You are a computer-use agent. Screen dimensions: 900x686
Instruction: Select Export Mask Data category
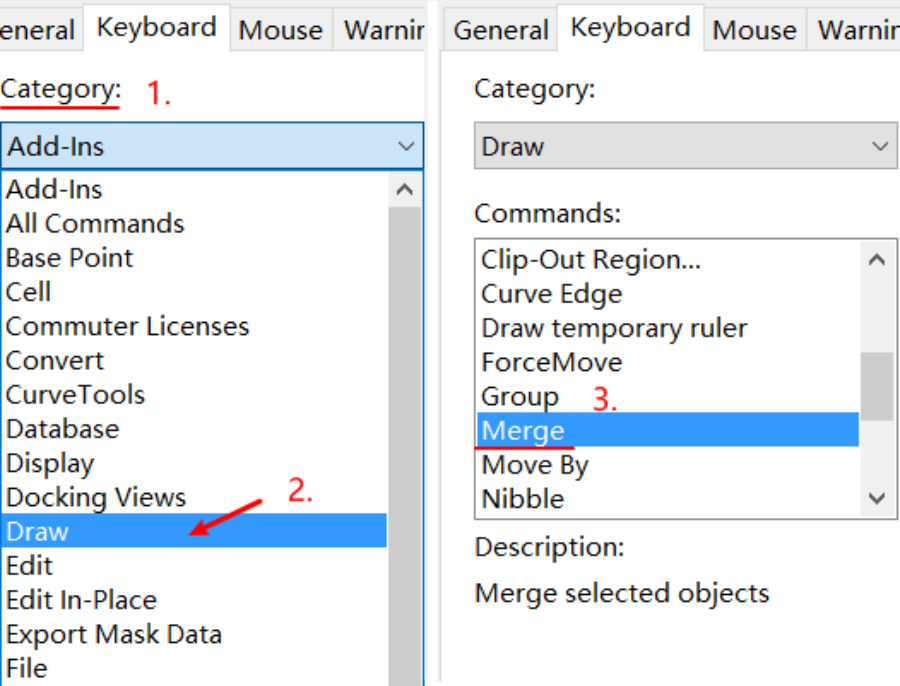coord(113,634)
